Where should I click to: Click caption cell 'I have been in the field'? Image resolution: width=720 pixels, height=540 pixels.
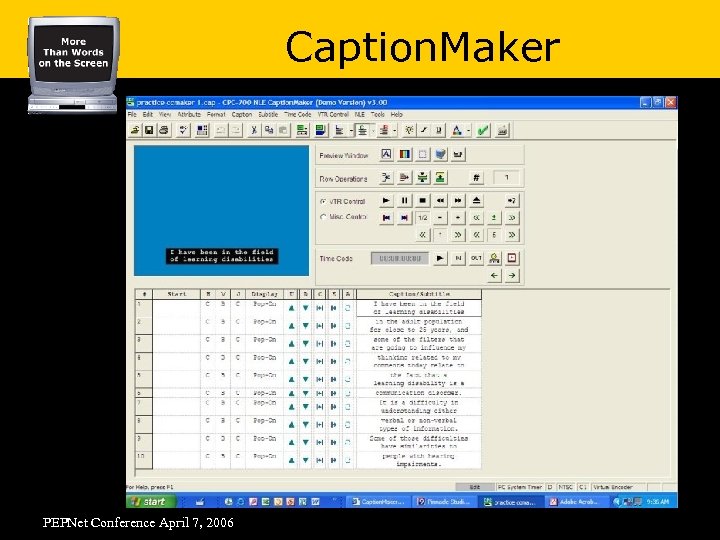click(419, 308)
